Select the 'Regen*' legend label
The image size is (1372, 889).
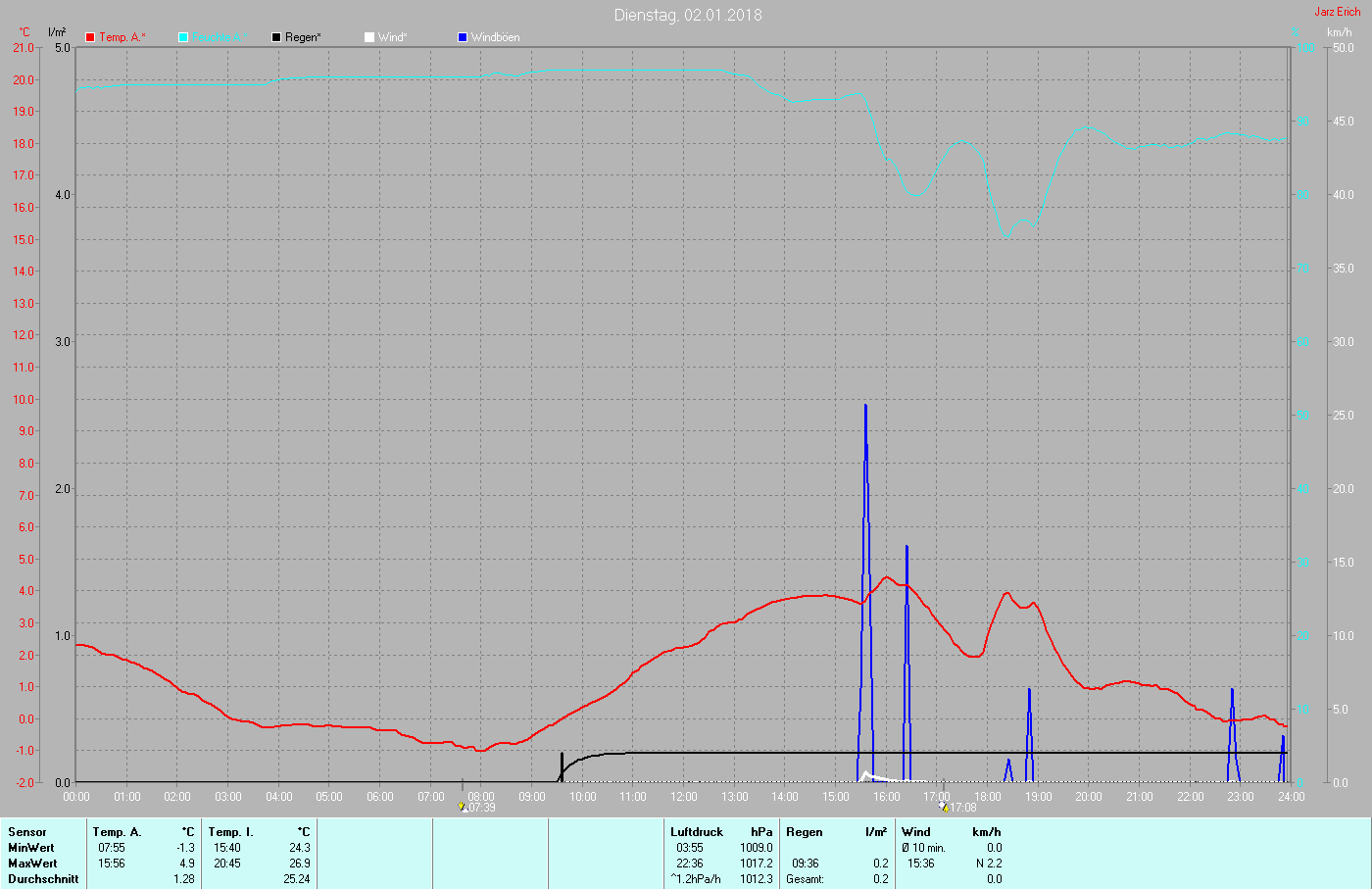tap(303, 37)
